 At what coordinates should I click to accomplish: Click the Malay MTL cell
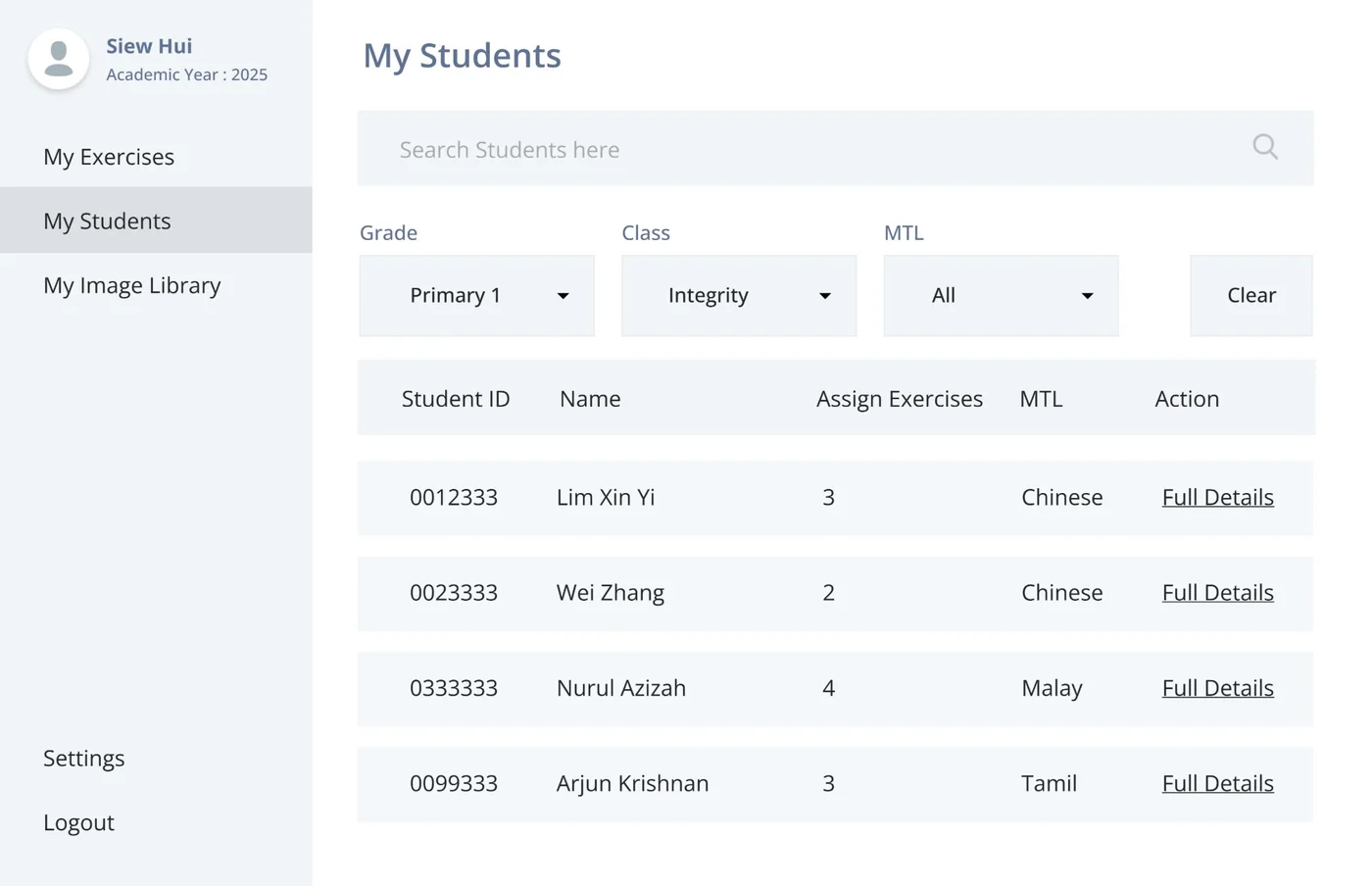(x=1052, y=689)
